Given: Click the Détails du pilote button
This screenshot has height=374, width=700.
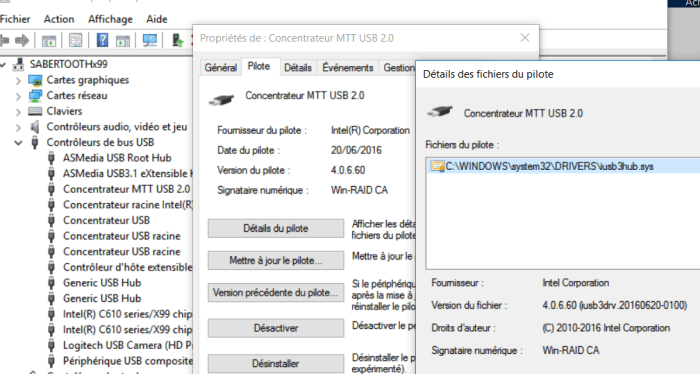Looking at the screenshot, I should pyautogui.click(x=276, y=229).
